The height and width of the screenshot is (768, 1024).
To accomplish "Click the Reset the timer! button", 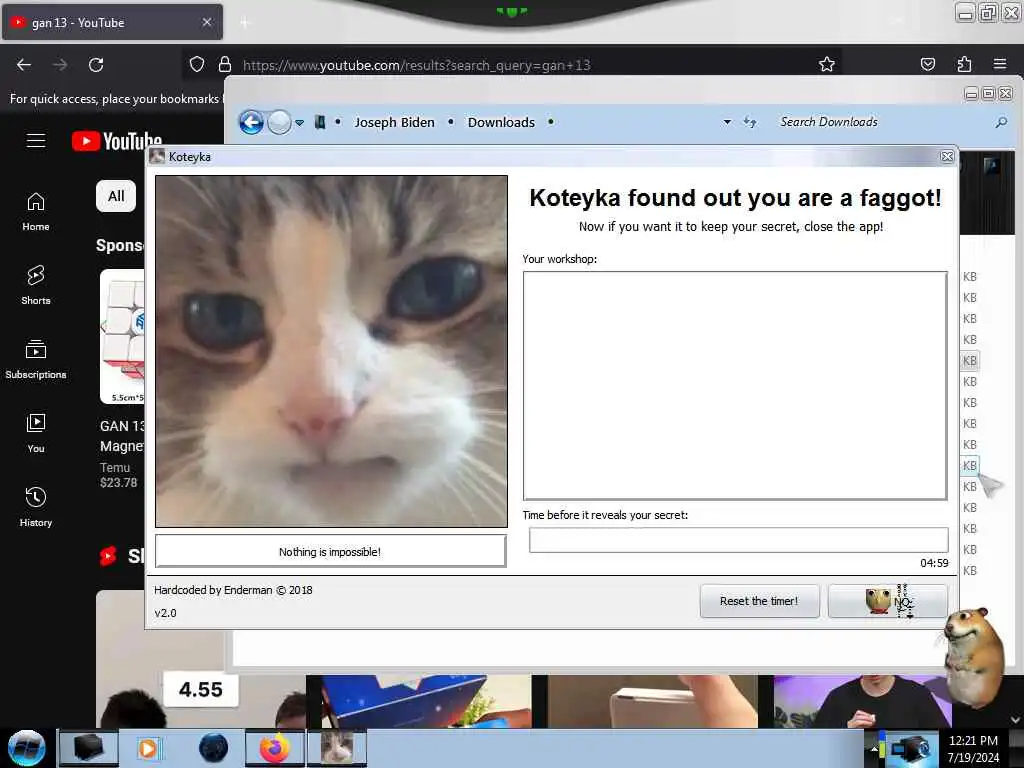I will click(759, 601).
